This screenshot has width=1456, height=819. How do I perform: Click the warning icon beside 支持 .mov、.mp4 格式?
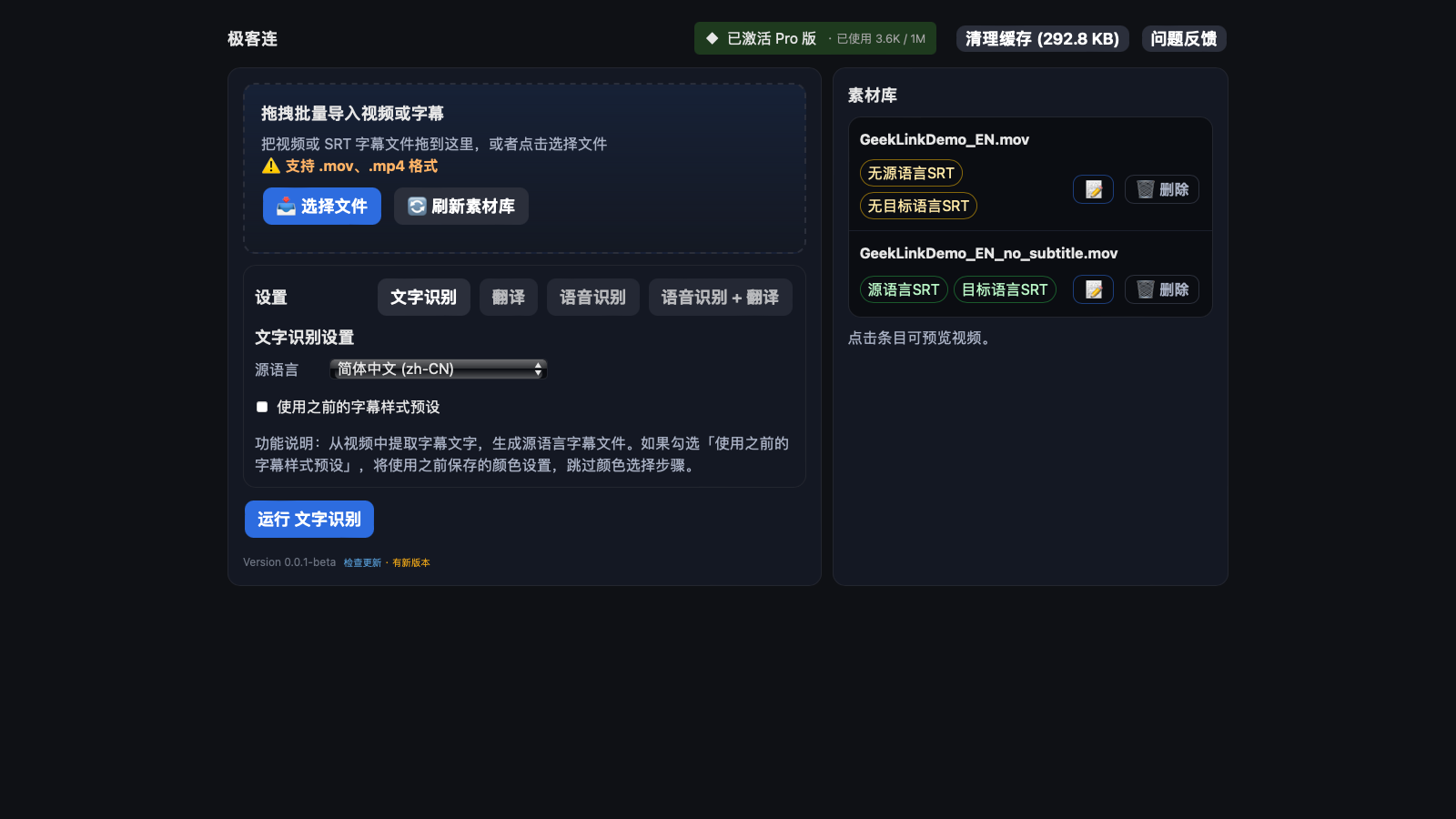pyautogui.click(x=270, y=166)
